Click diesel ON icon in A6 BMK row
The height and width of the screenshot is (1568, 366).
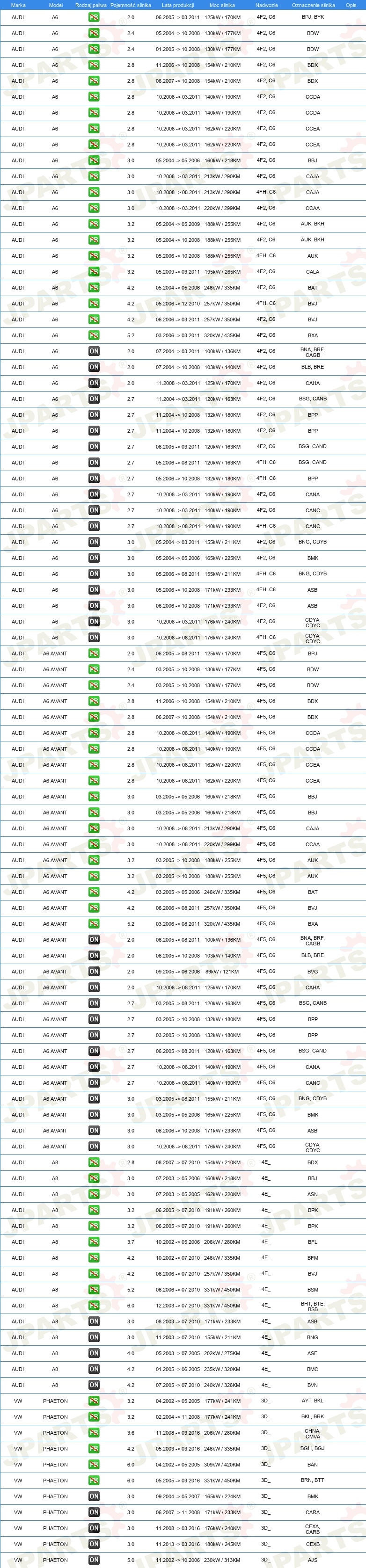pos(94,558)
